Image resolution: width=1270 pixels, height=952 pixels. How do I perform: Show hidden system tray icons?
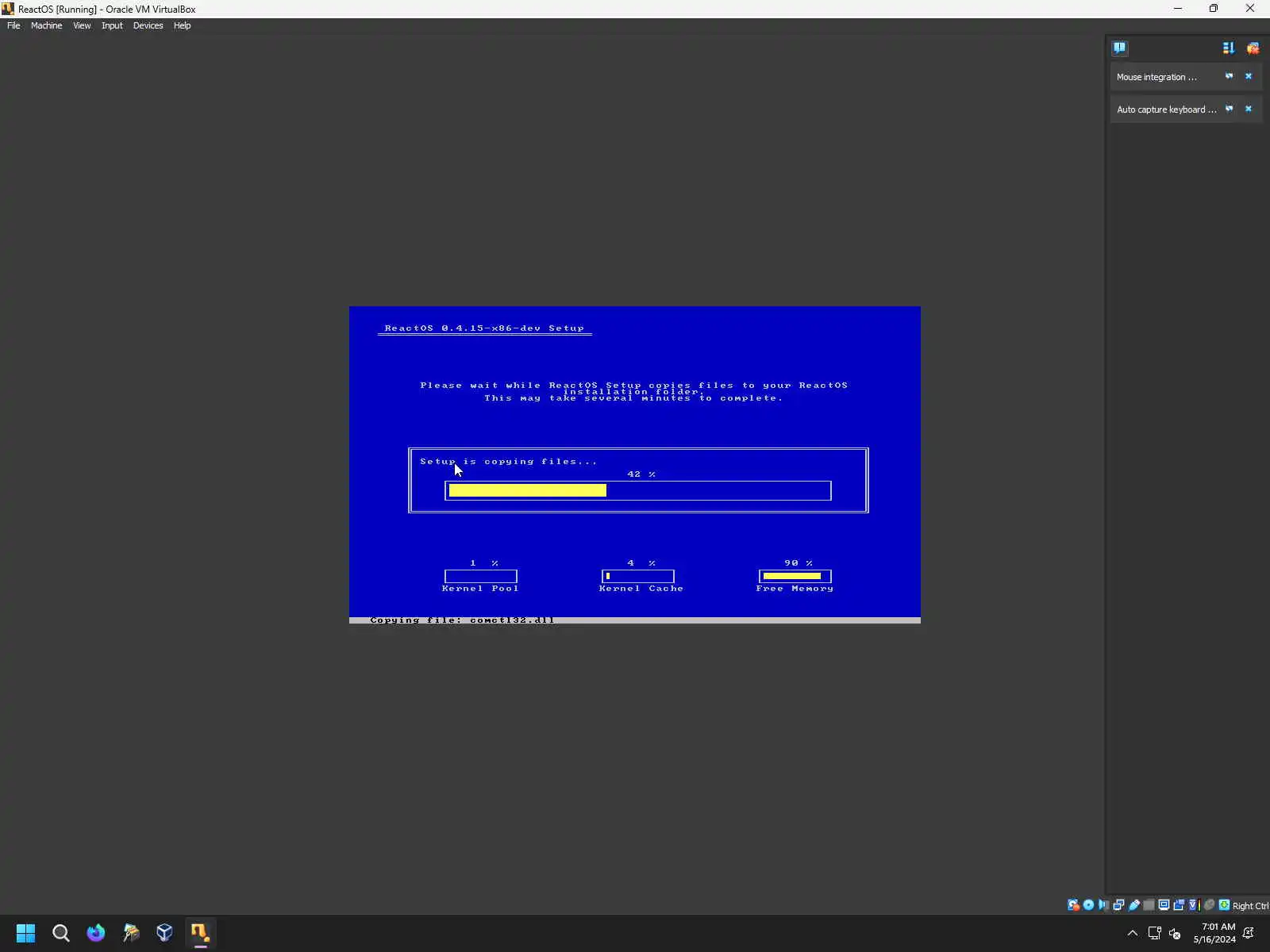coord(1133,933)
